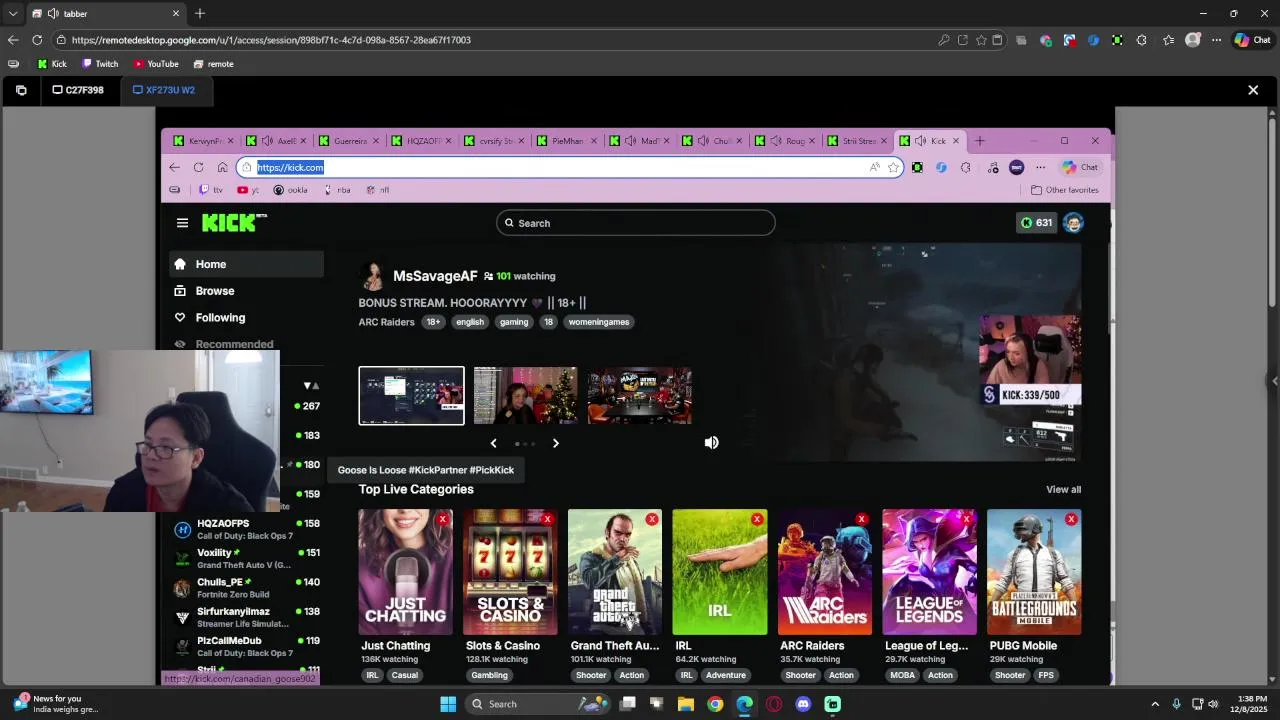1280x720 pixels.
Task: Open Discord from the taskbar
Action: [x=803, y=704]
